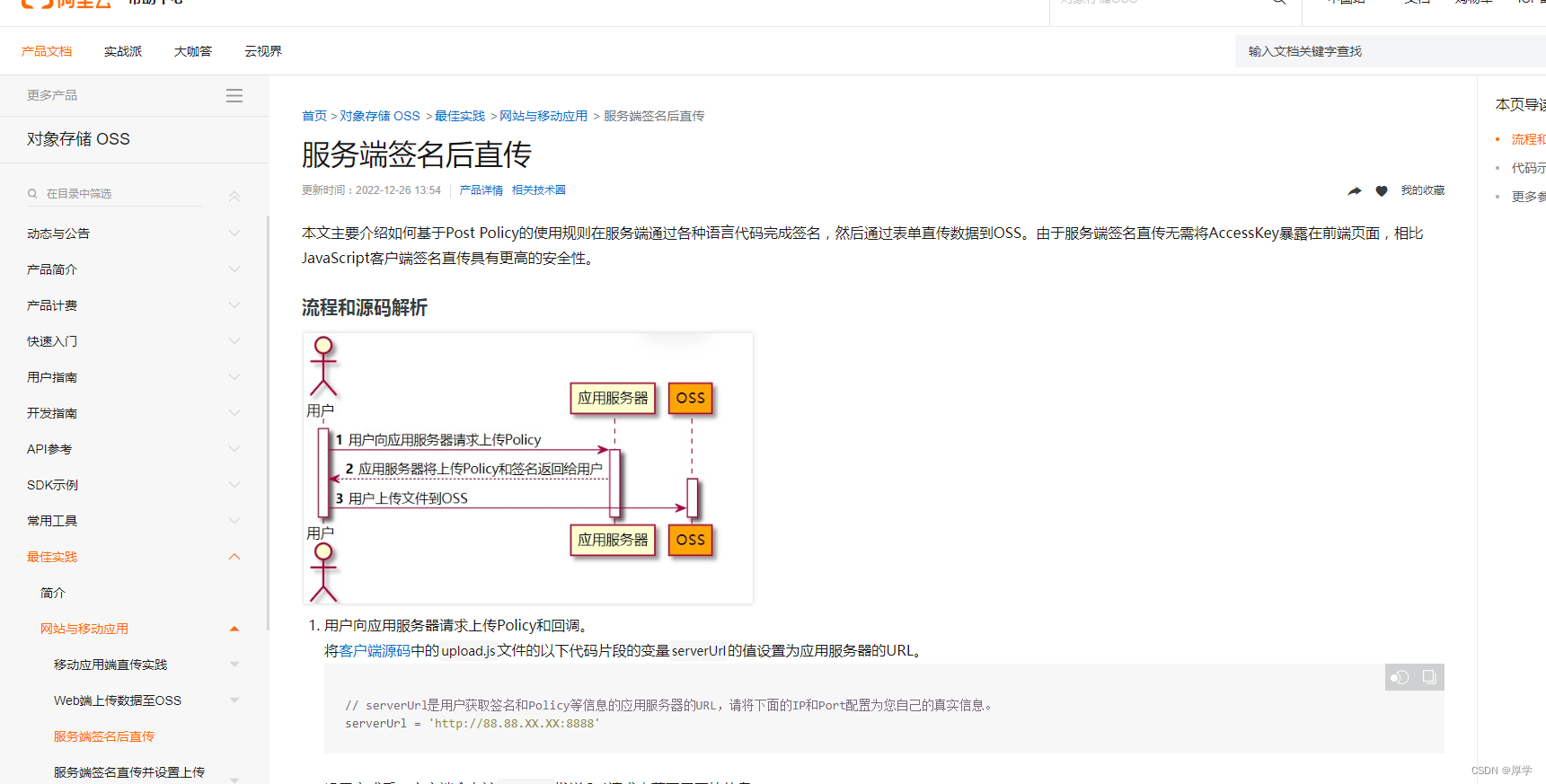Viewport: 1546px width, 784px height.
Task: Toggle dark mode in code block
Action: pyautogui.click(x=1400, y=677)
